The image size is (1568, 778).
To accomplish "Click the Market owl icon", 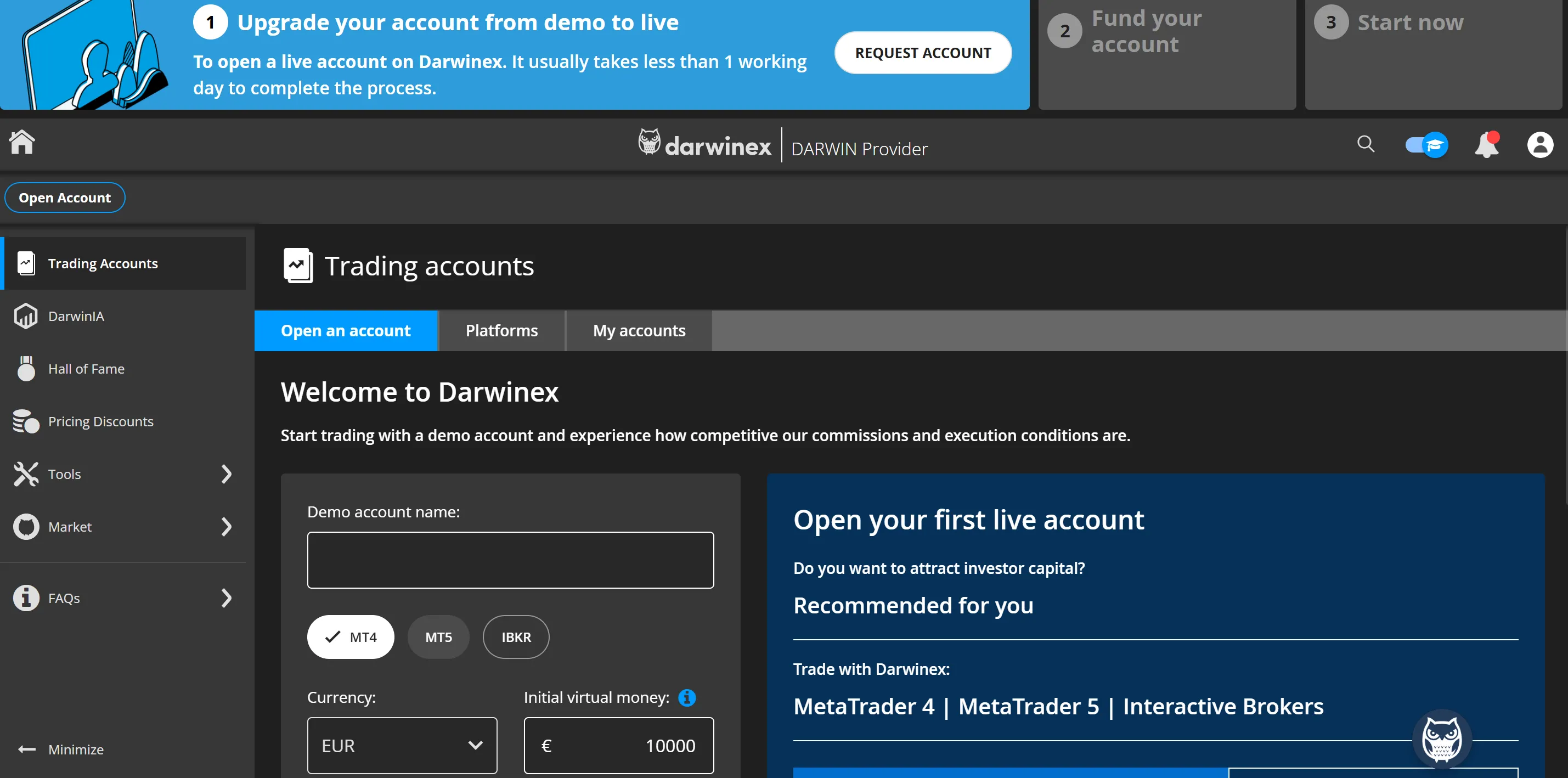I will (26, 527).
